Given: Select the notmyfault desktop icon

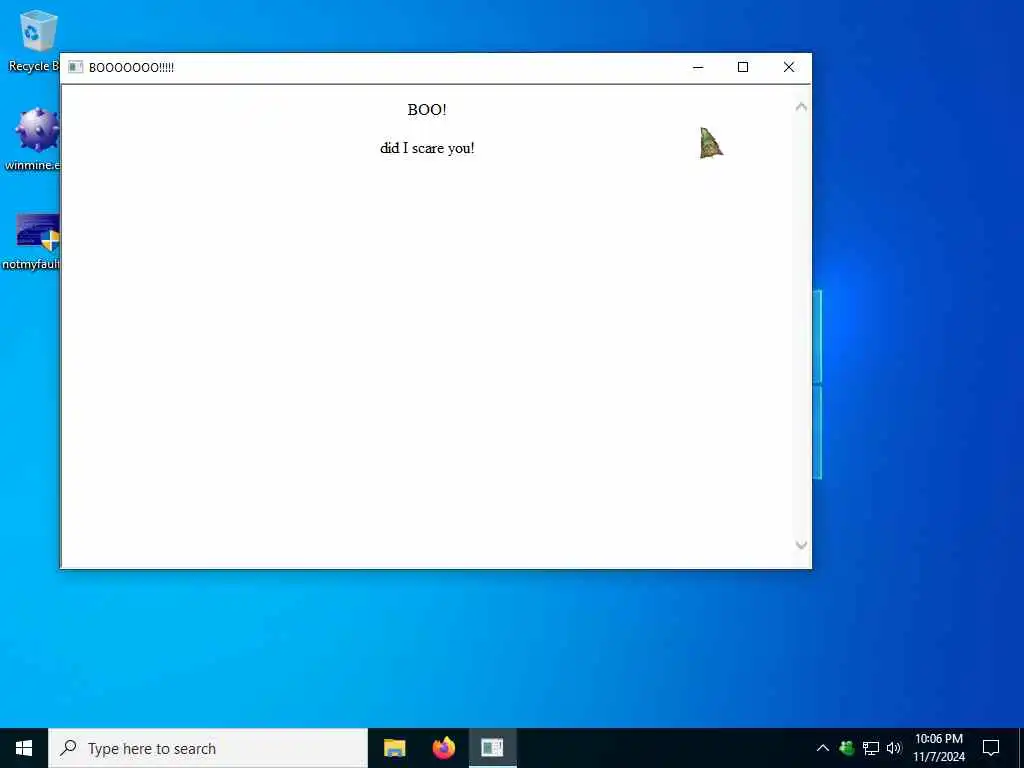Looking at the screenshot, I should pos(33,240).
